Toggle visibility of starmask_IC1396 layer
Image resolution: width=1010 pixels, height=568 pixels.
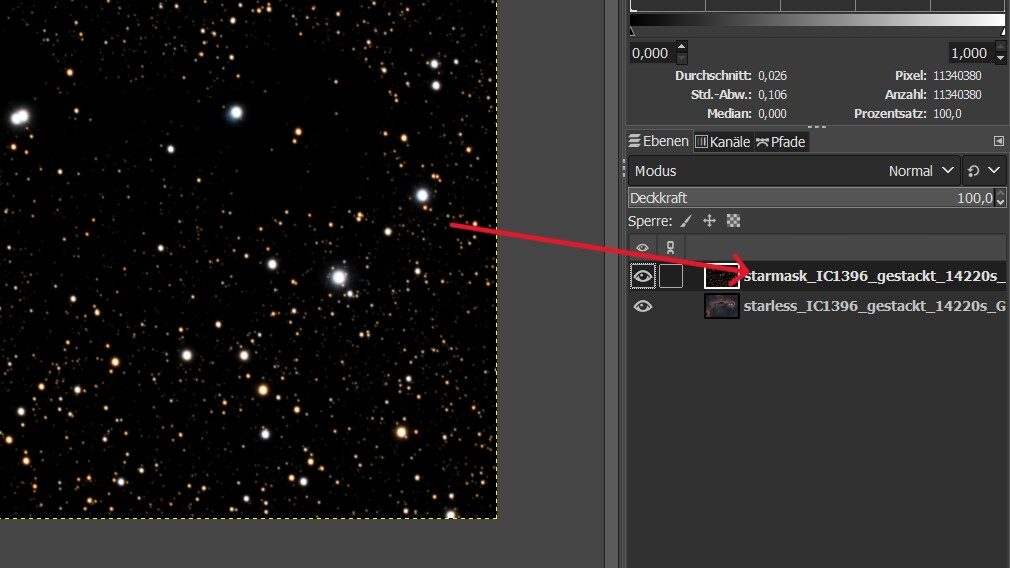click(642, 276)
